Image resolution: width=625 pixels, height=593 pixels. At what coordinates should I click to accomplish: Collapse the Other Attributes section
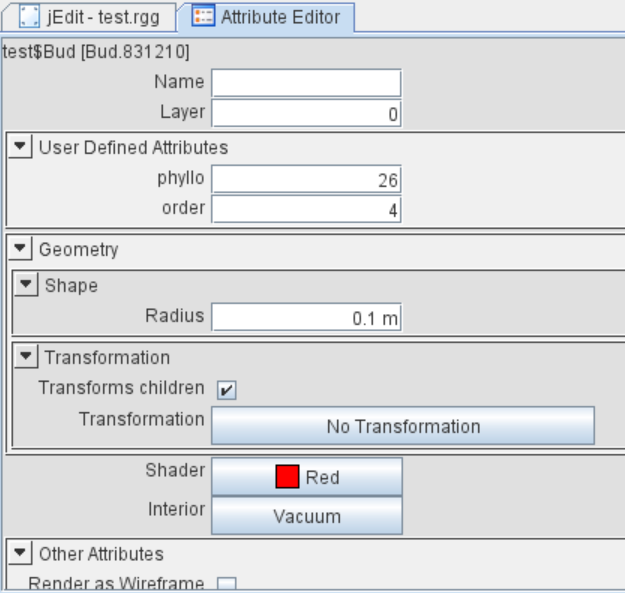pos(21,553)
